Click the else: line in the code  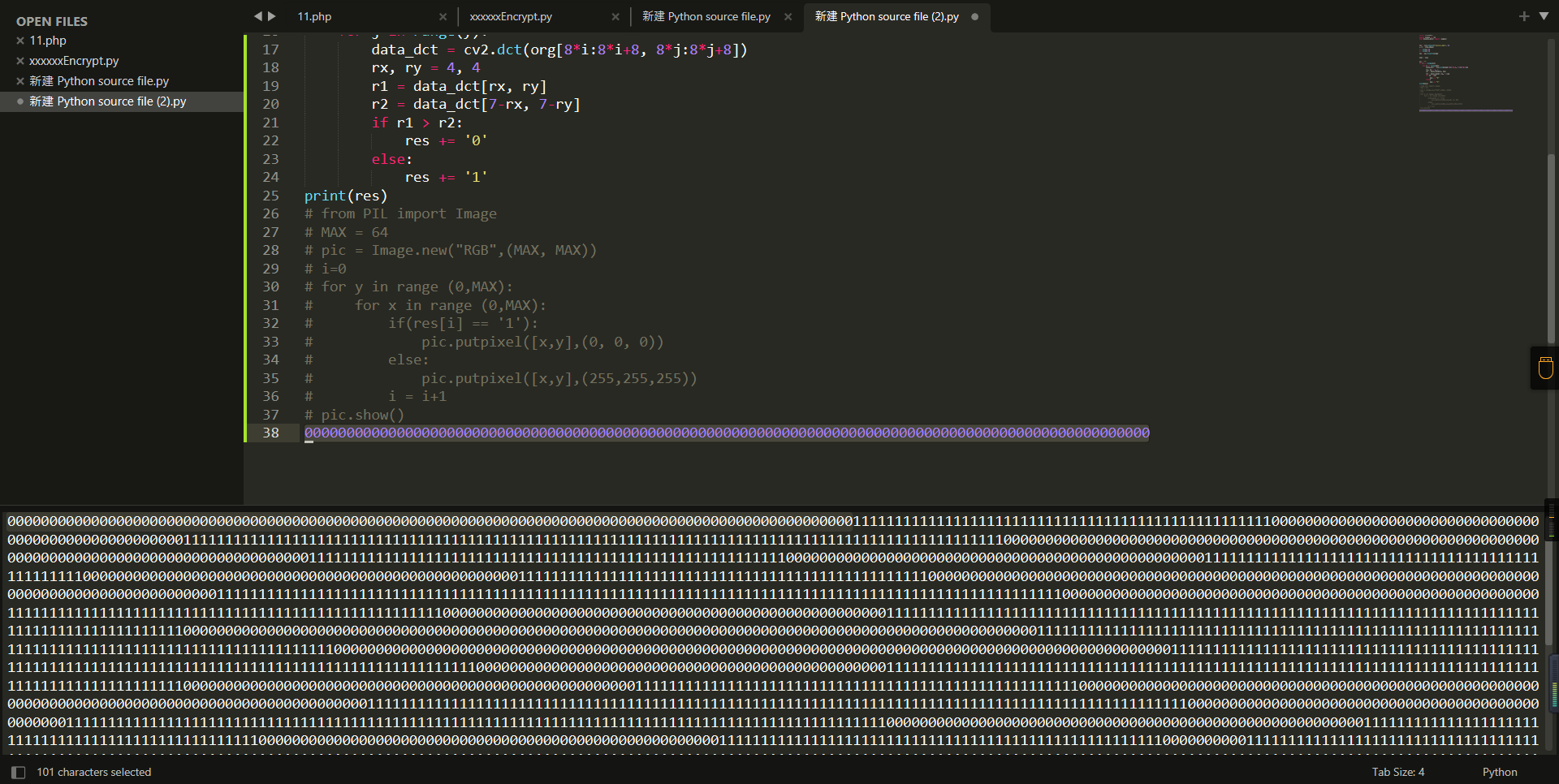coord(392,159)
